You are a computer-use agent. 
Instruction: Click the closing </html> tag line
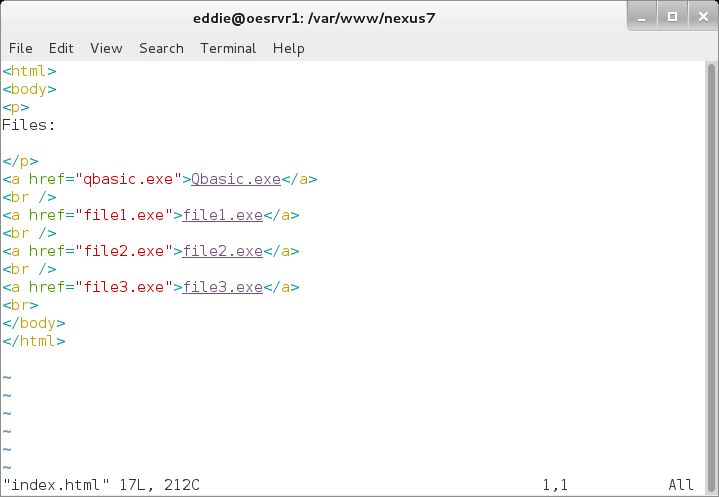click(34, 341)
